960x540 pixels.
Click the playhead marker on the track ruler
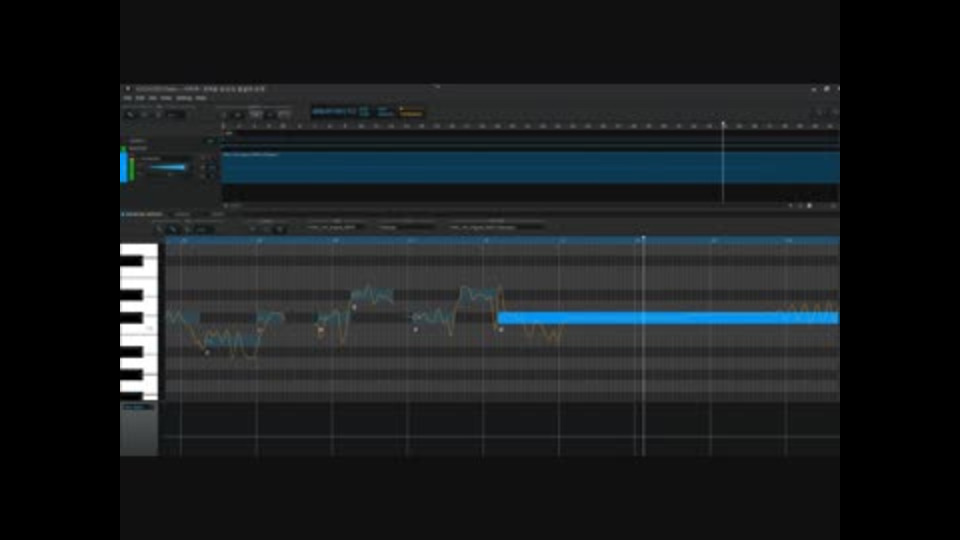point(723,125)
